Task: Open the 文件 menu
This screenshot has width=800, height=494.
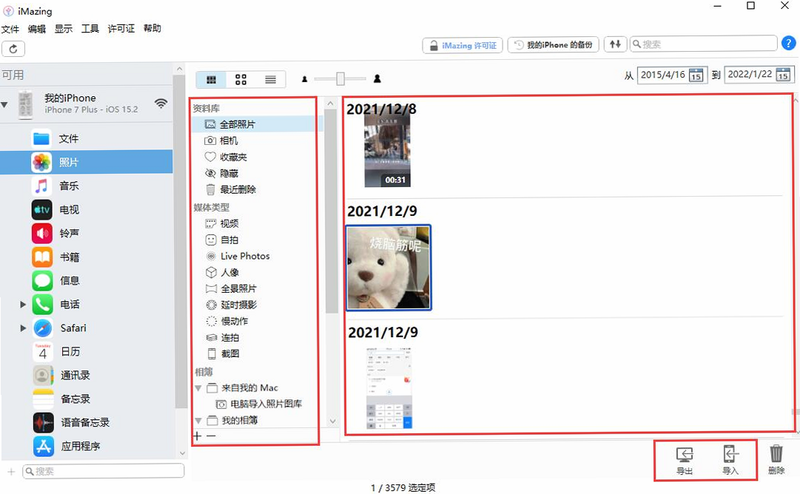Action: pyautogui.click(x=10, y=29)
